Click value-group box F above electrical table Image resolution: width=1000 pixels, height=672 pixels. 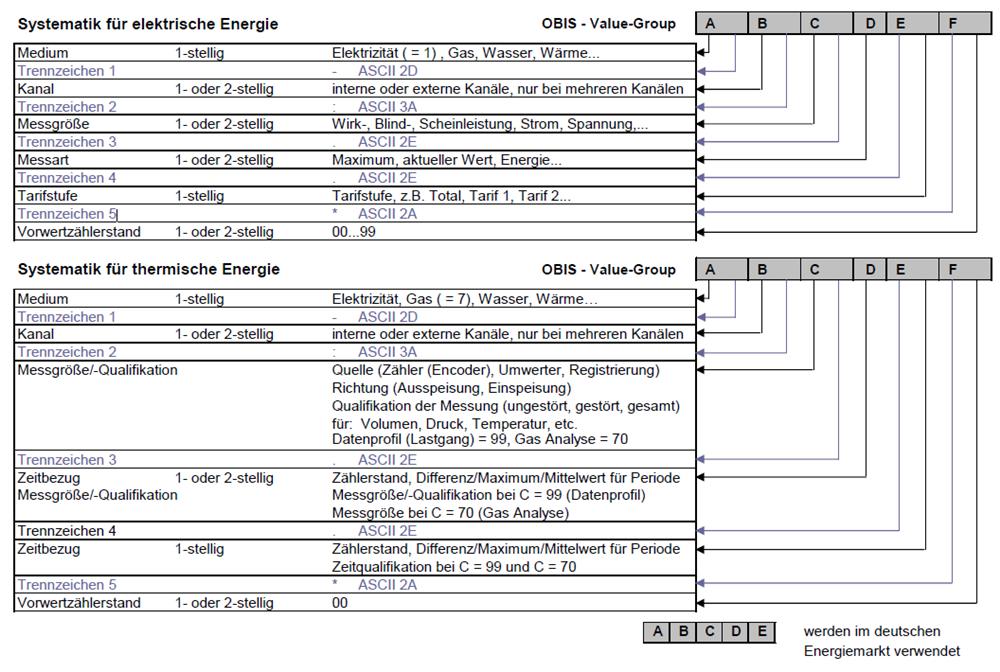pos(966,24)
